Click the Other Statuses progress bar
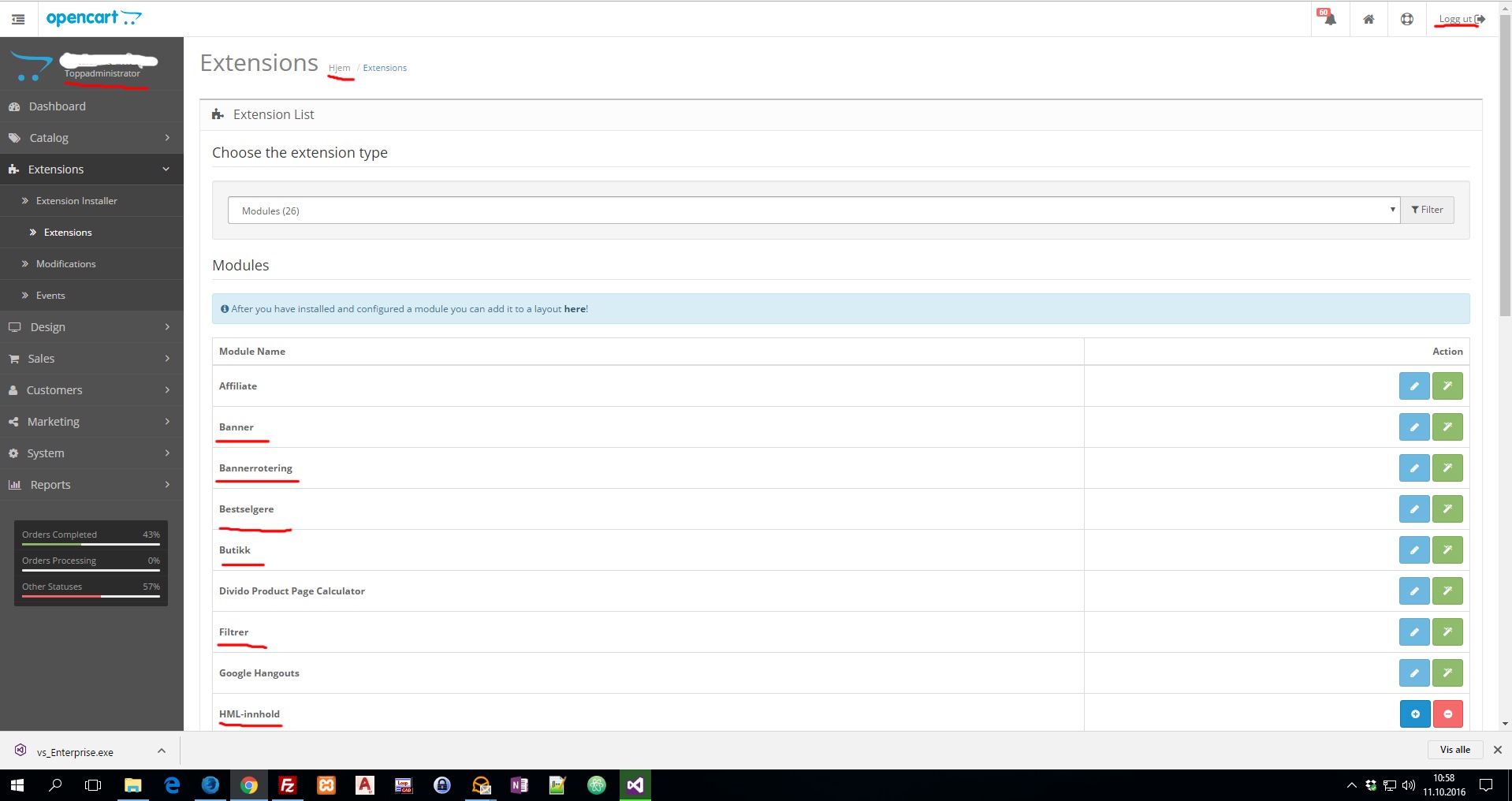 click(x=91, y=596)
